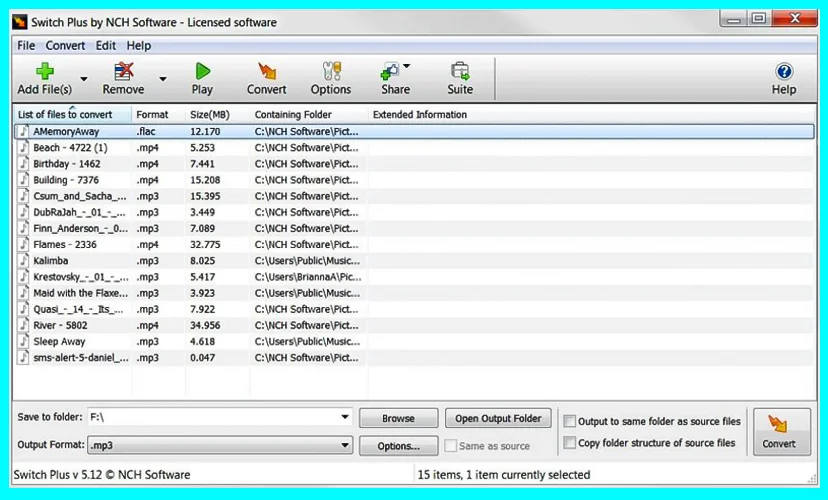Viewport: 828px width, 500px height.
Task: Click the music note icon beside Flames - 2336
Action: click(23, 244)
